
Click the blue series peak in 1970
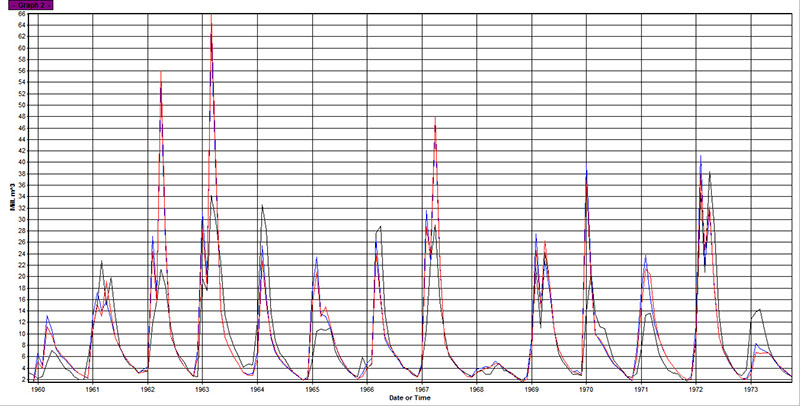(x=586, y=172)
